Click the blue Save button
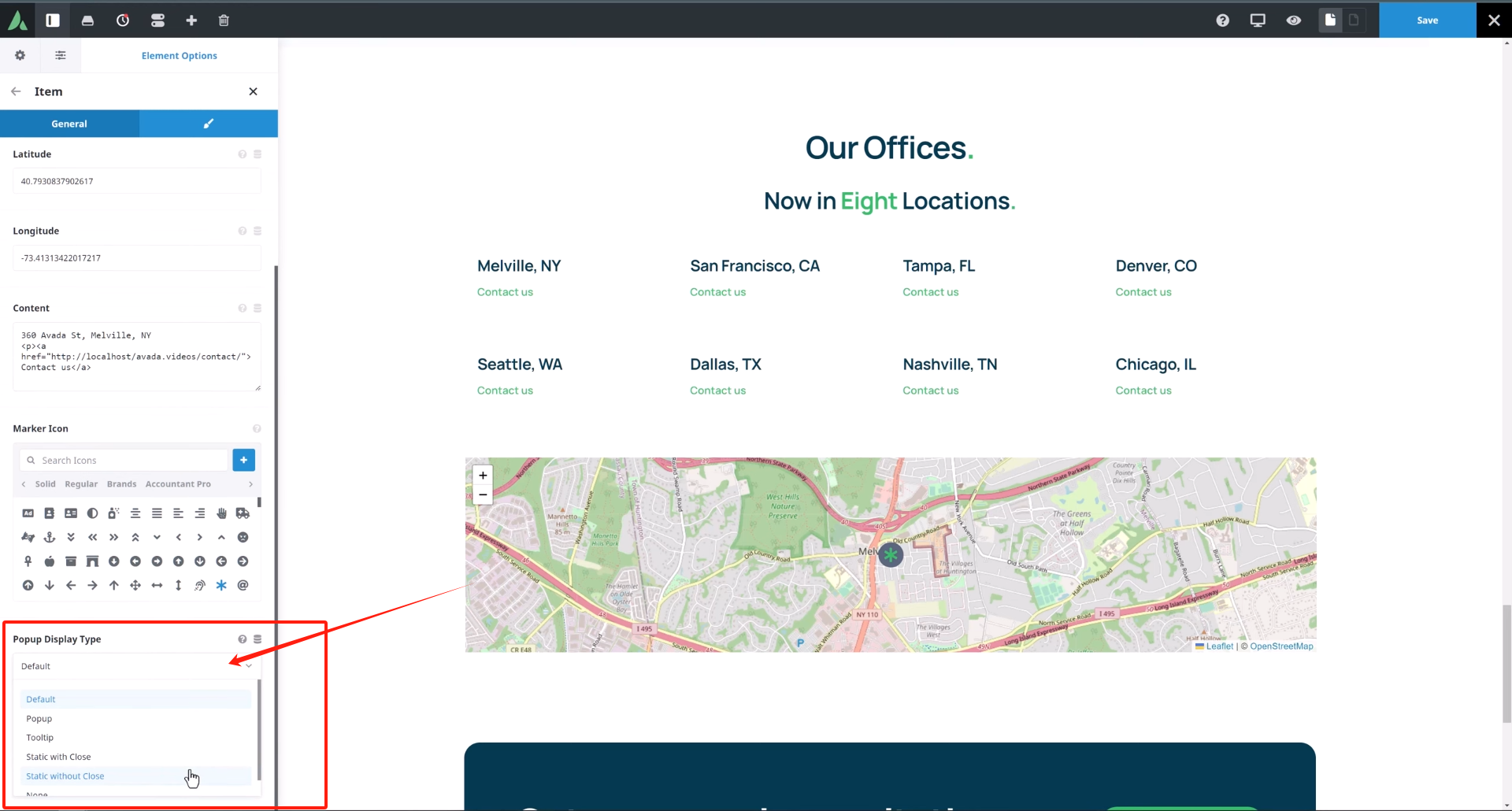This screenshot has height=811, width=1512. point(1427,20)
